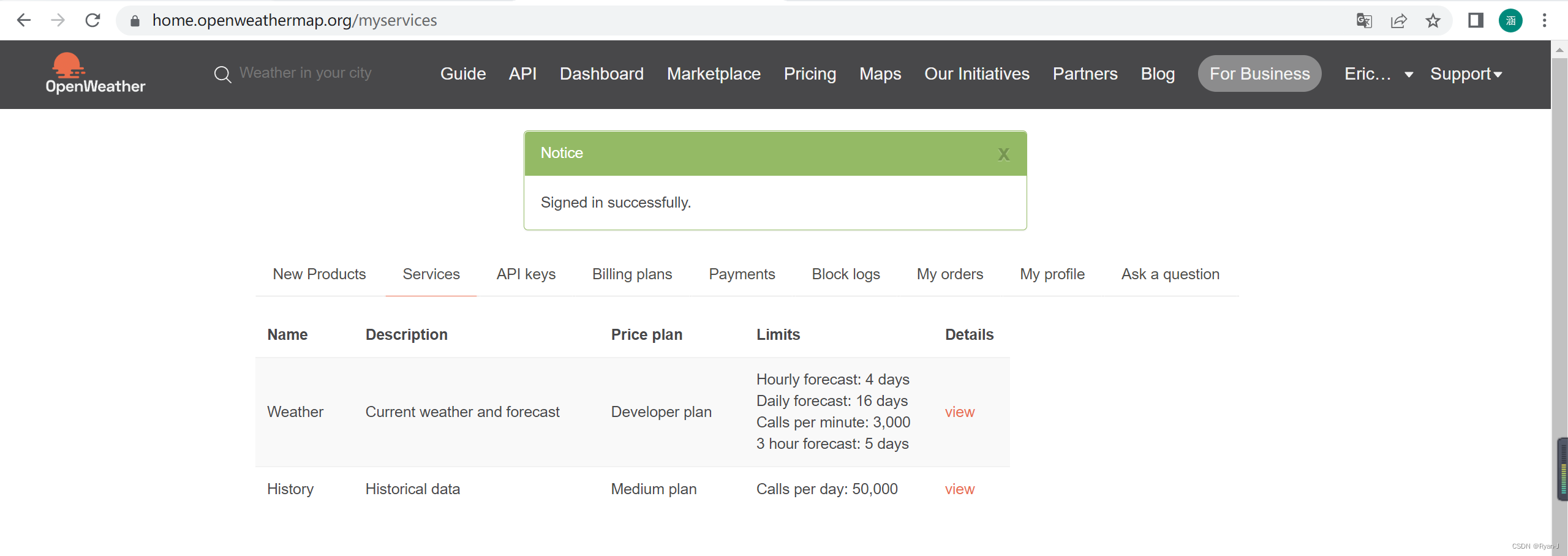Click the search magnifier icon
Image resolution: width=1568 pixels, height=556 pixels.
(x=222, y=74)
